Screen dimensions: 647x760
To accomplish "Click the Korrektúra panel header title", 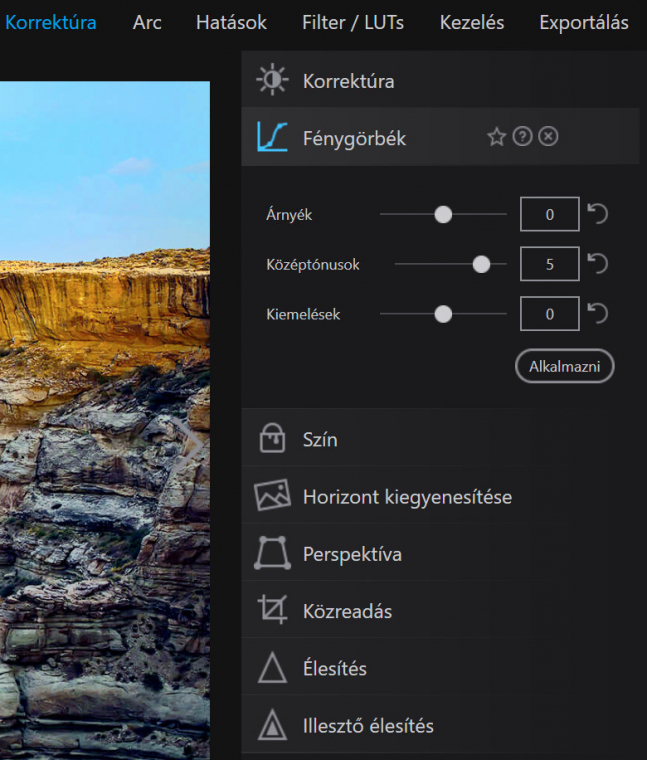I will [348, 81].
